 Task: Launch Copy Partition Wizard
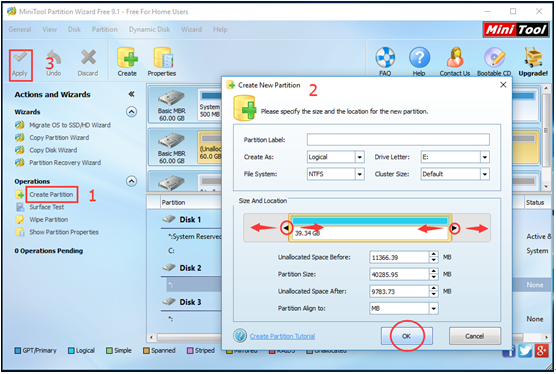[59, 138]
